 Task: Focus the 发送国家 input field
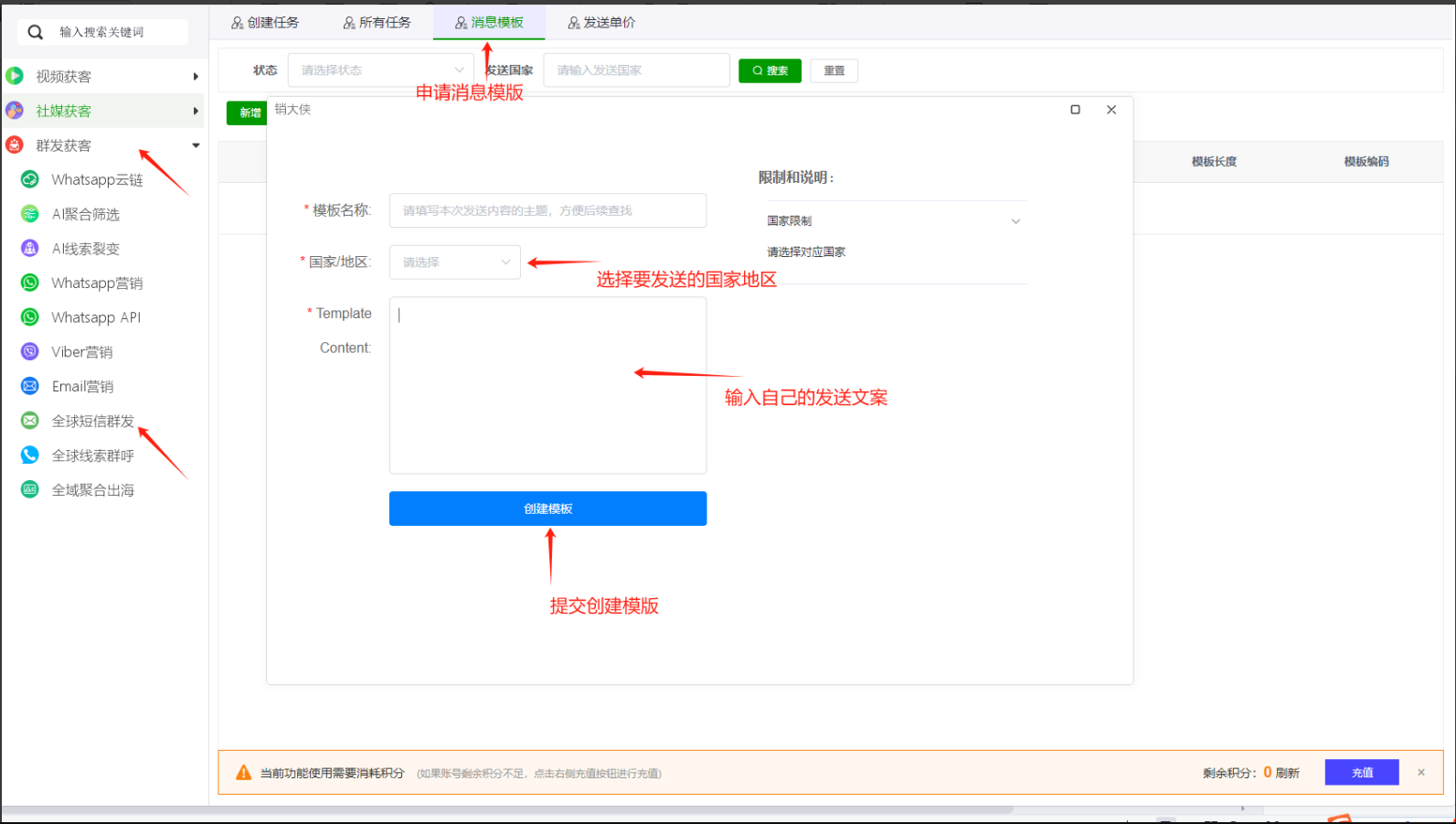(x=636, y=70)
